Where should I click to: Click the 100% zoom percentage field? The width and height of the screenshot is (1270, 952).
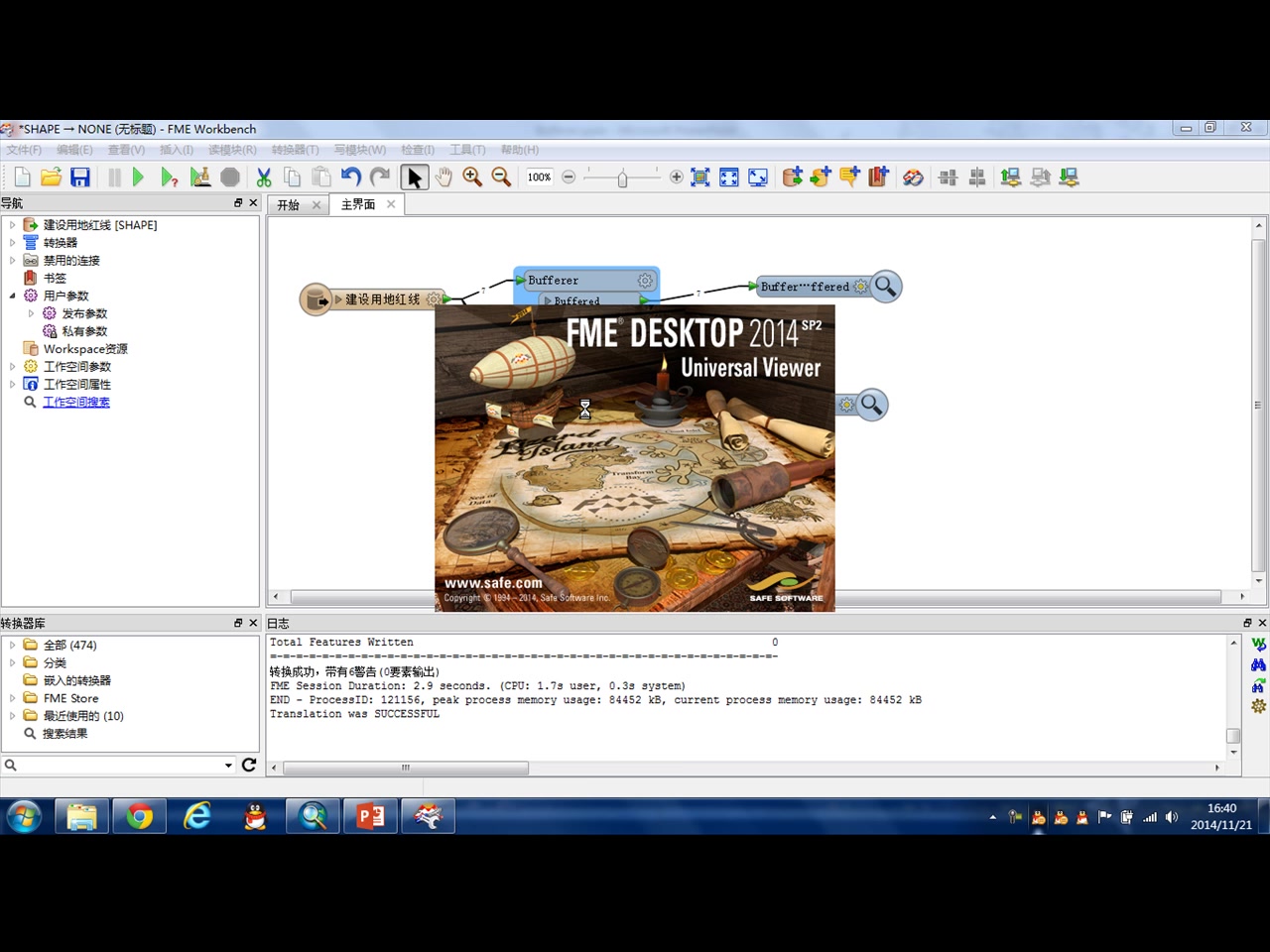coord(539,177)
